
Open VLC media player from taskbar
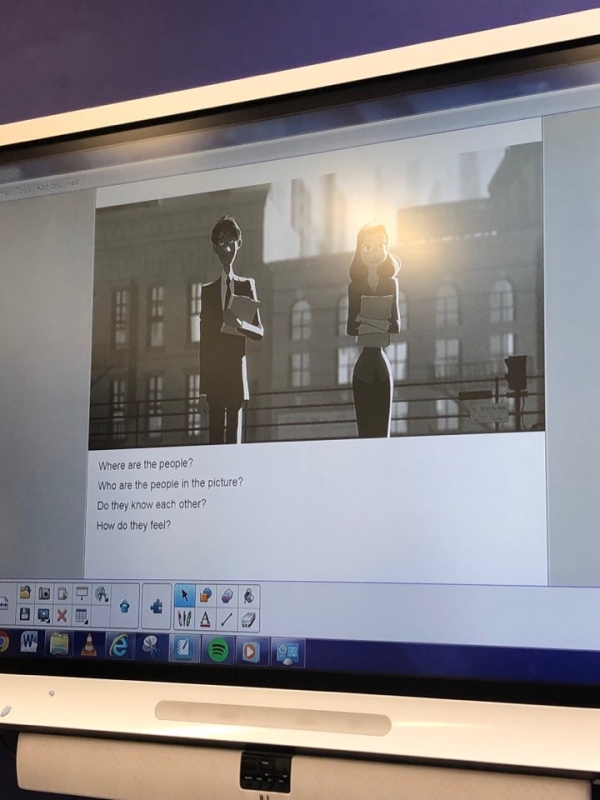88,645
